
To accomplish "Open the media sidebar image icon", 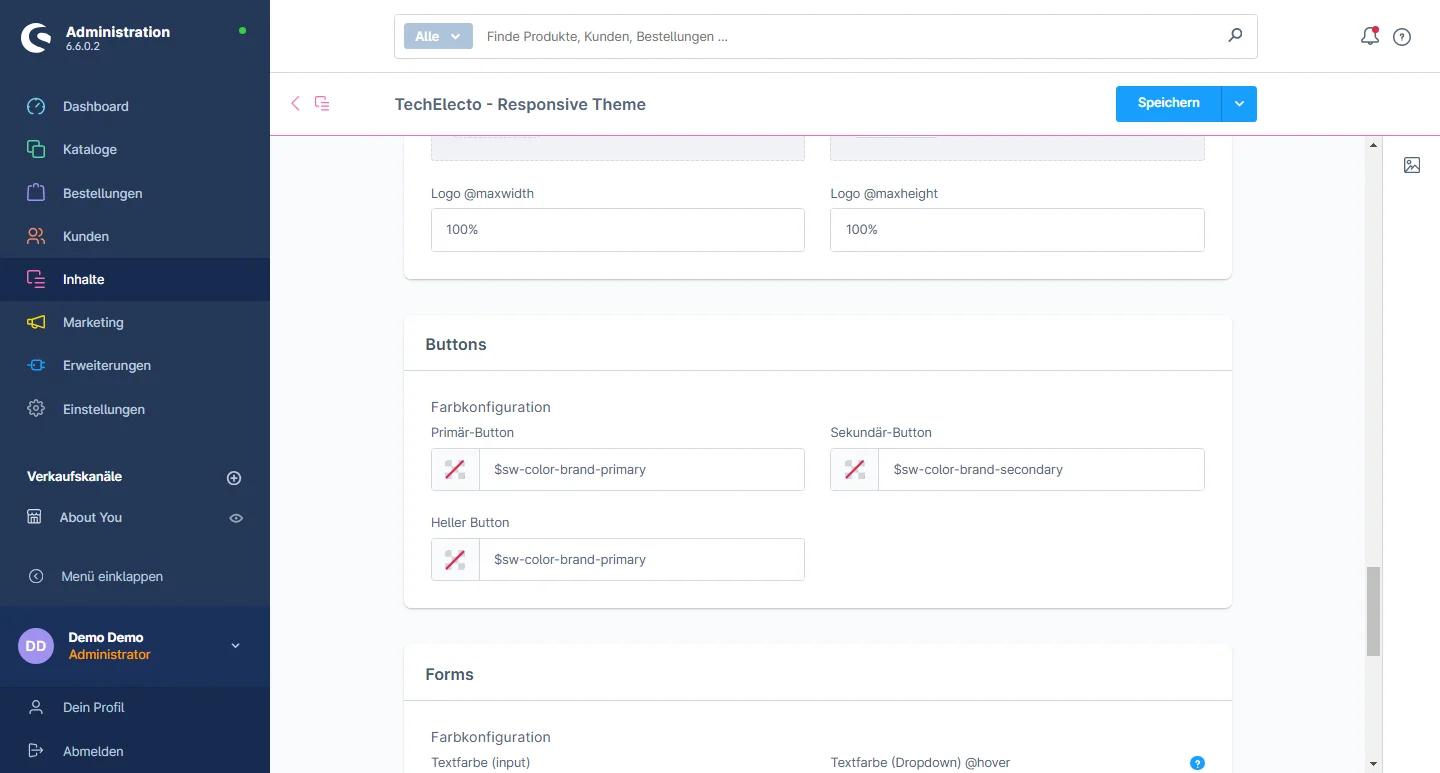I will pos(1411,165).
